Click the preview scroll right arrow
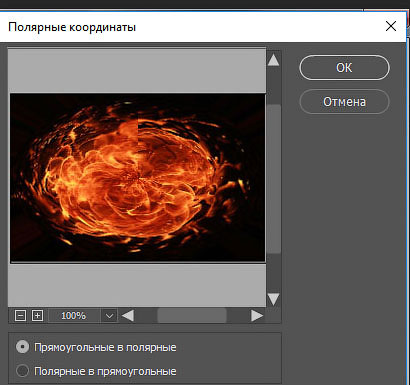Image resolution: width=410 pixels, height=385 pixels. [256, 316]
